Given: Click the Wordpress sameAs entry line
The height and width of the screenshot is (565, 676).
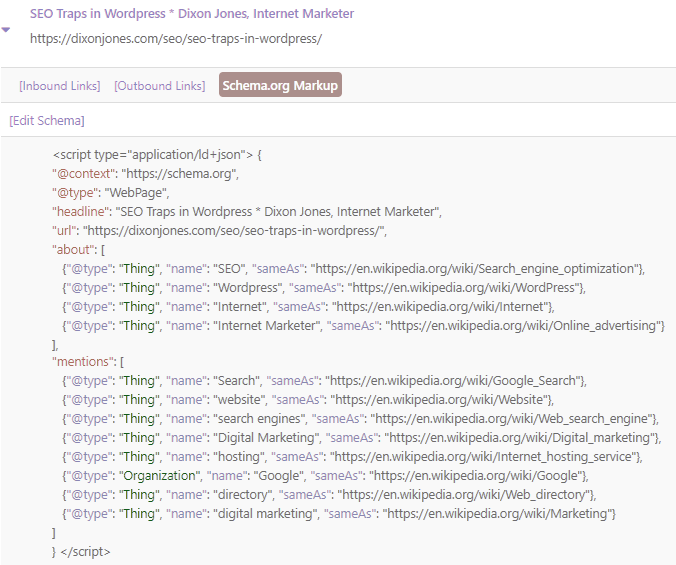Looking at the screenshot, I should coord(324,287).
